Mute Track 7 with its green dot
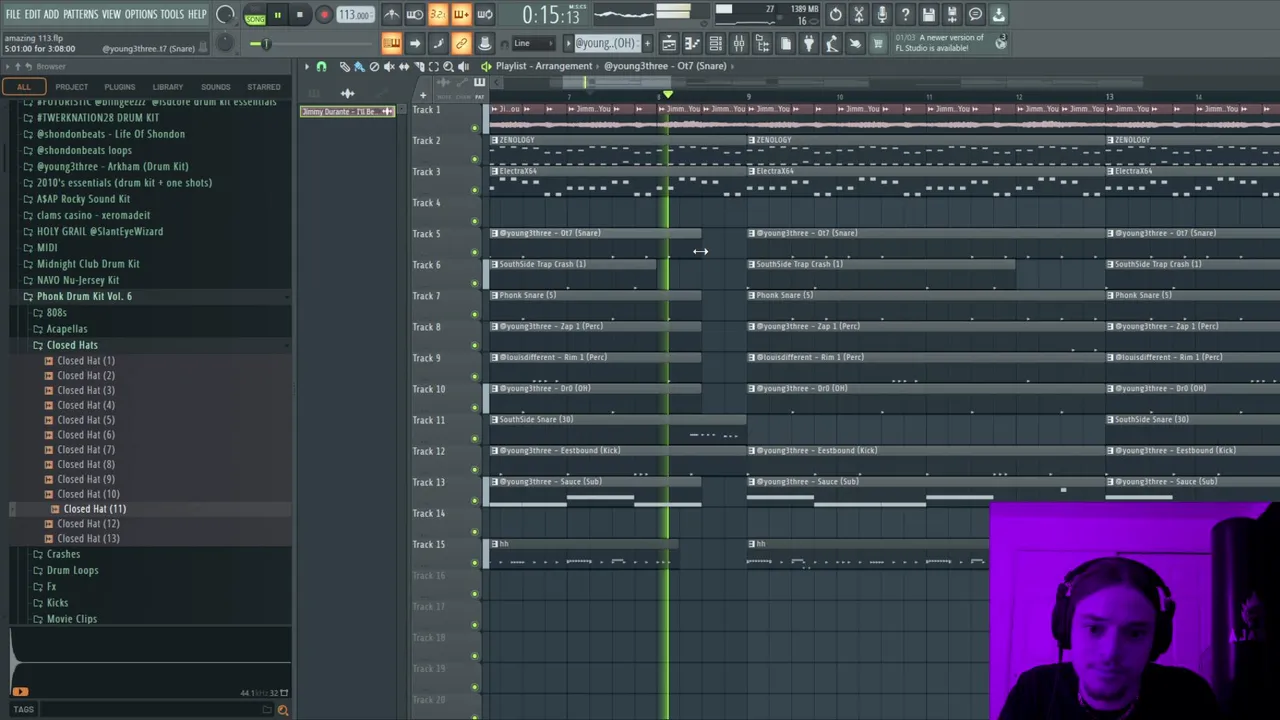The height and width of the screenshot is (720, 1280). 475,314
